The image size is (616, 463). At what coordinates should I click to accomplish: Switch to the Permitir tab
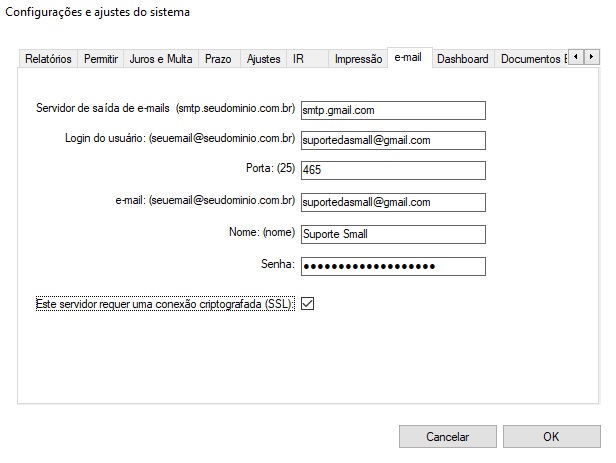coord(101,60)
